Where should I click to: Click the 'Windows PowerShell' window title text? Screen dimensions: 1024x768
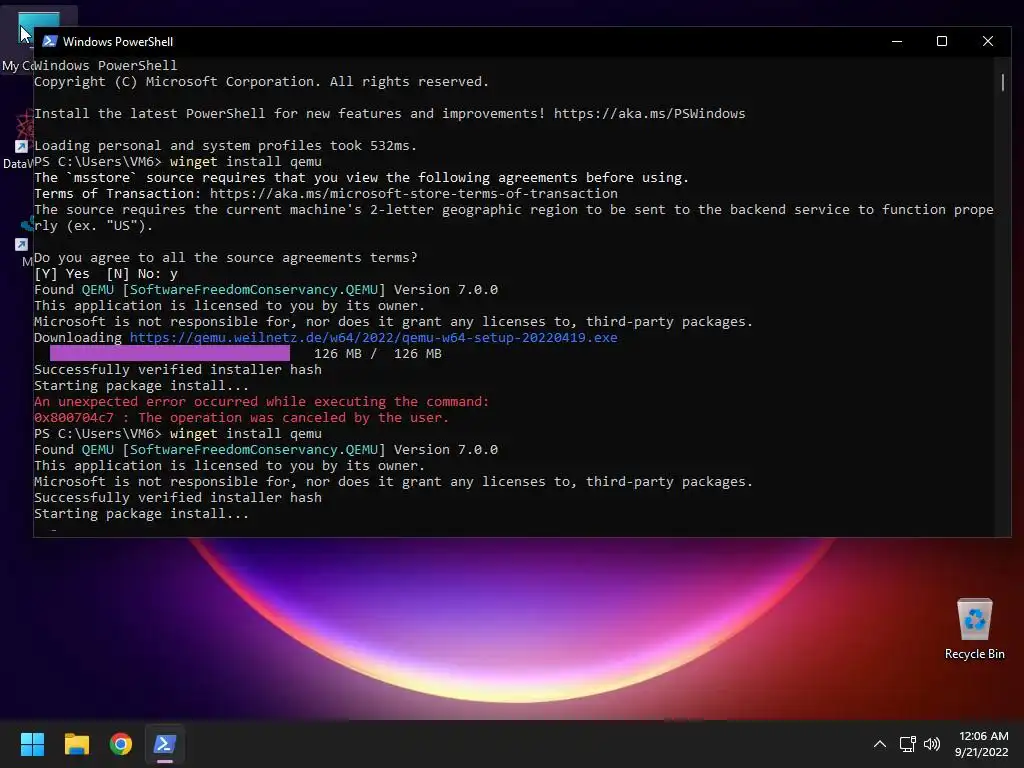(x=118, y=42)
